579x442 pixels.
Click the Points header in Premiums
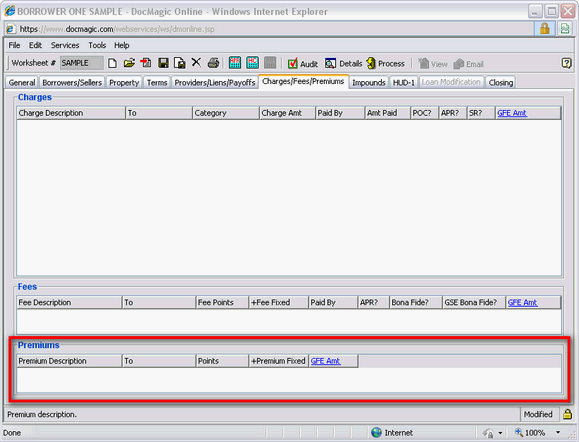(222, 361)
